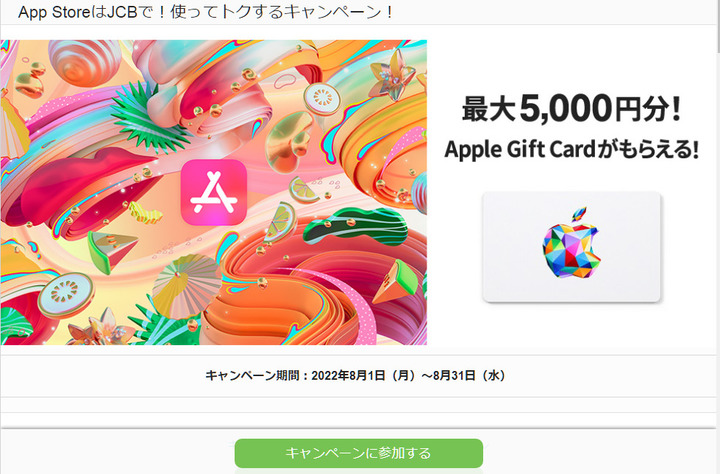Viewport: 720px width, 474px height.
Task: Click the striped sphere at top left
Action: 84,62
